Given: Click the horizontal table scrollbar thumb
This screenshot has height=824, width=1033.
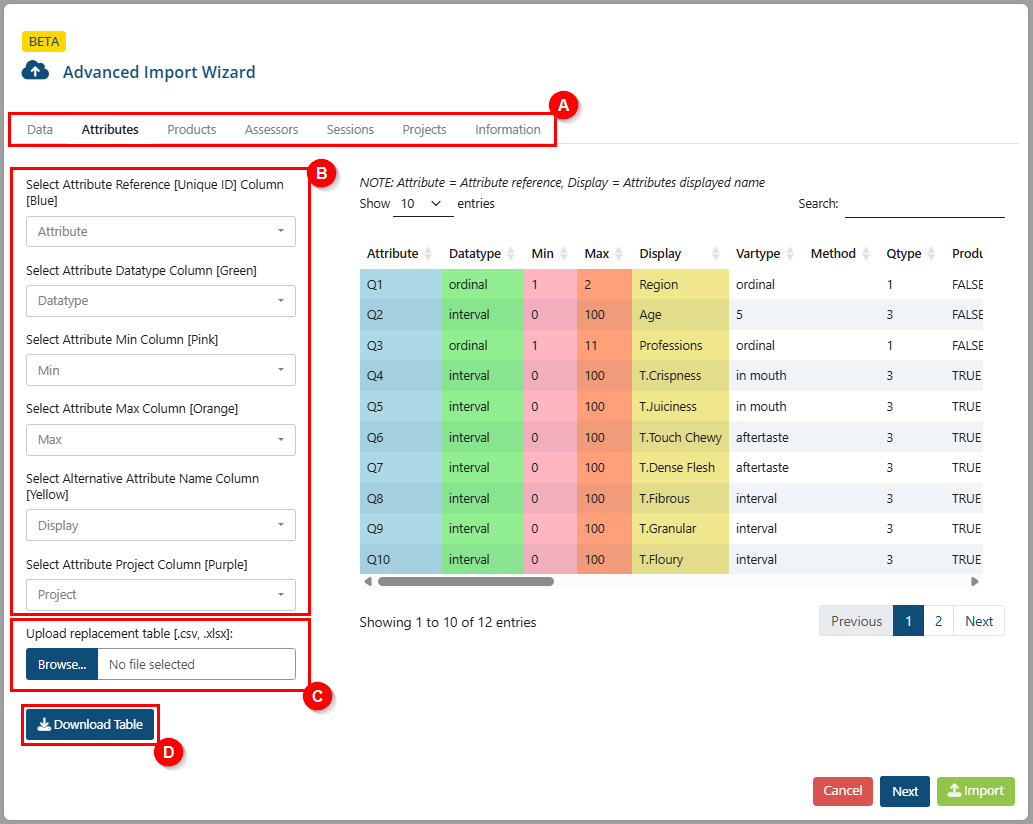Looking at the screenshot, I should pyautogui.click(x=466, y=582).
